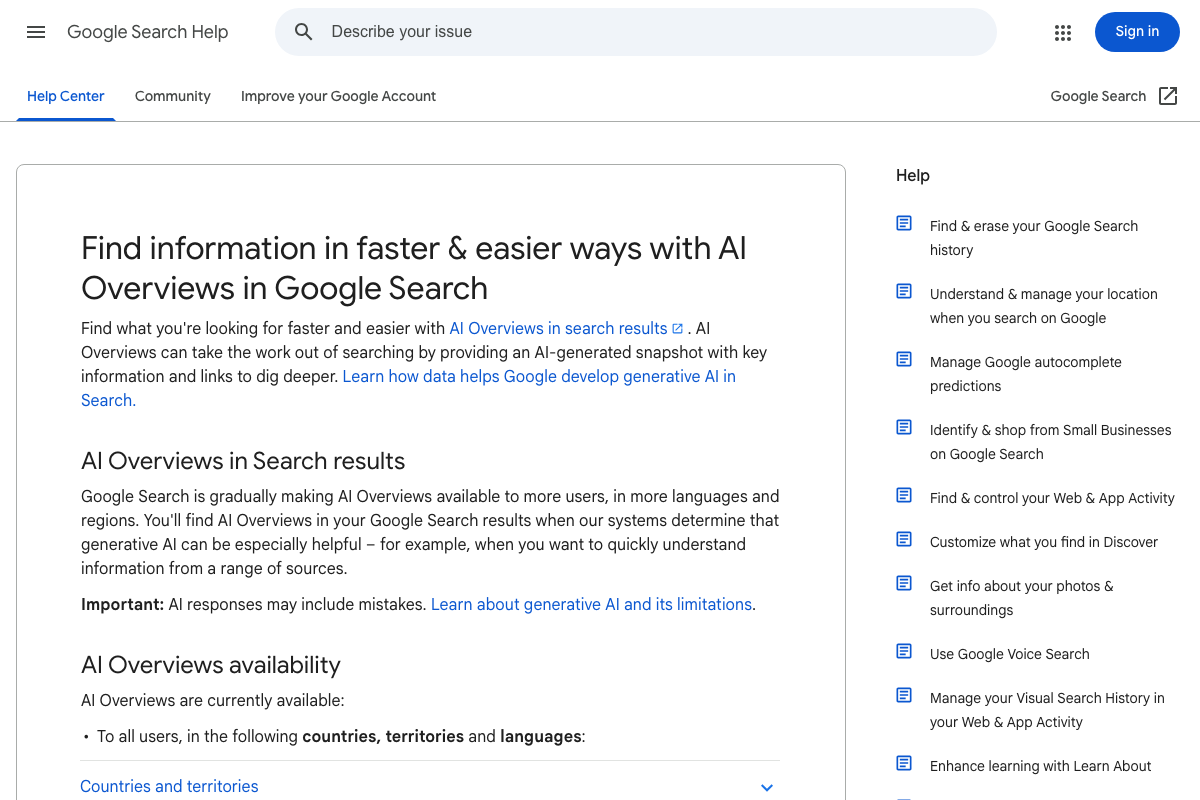Image resolution: width=1200 pixels, height=800 pixels.
Task: Click article icon beside Find & erase history
Action: tap(904, 223)
